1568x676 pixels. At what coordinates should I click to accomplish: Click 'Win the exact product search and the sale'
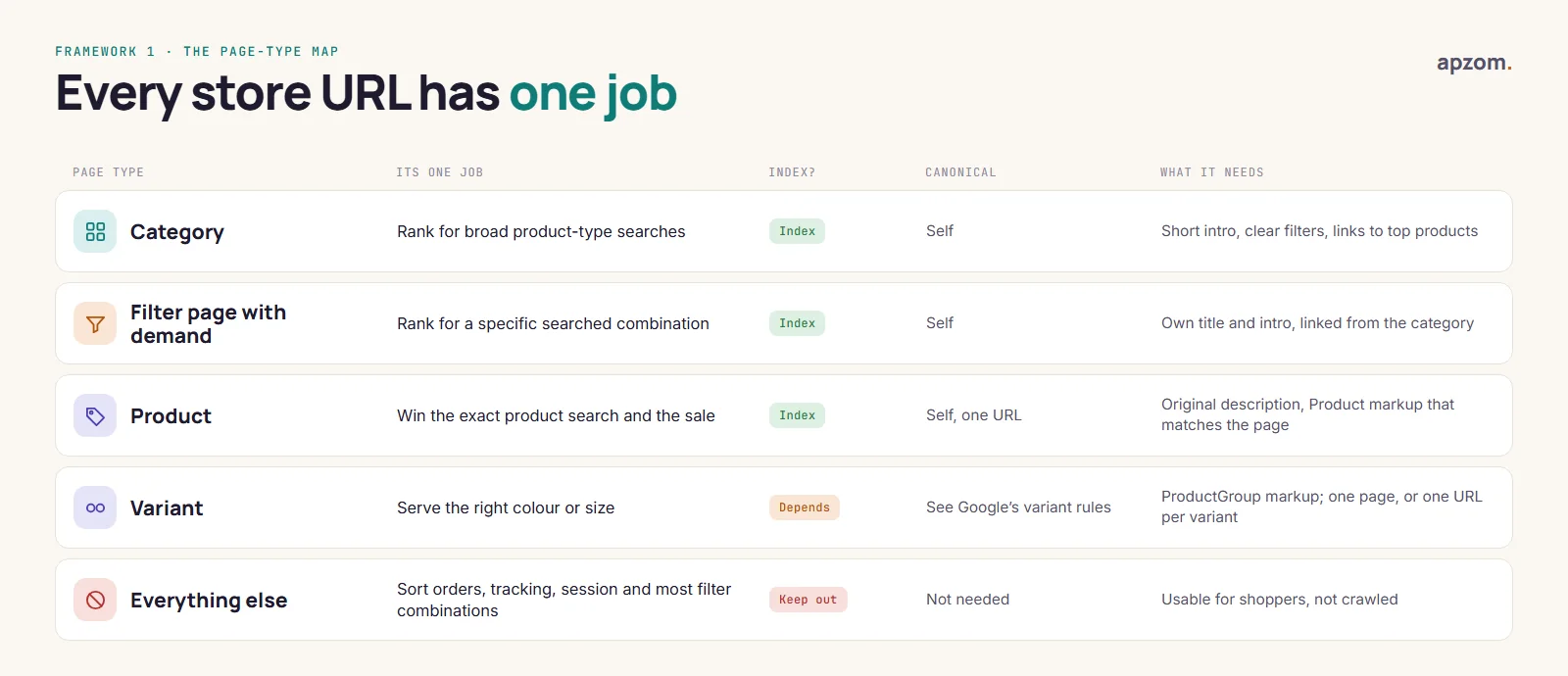(556, 415)
